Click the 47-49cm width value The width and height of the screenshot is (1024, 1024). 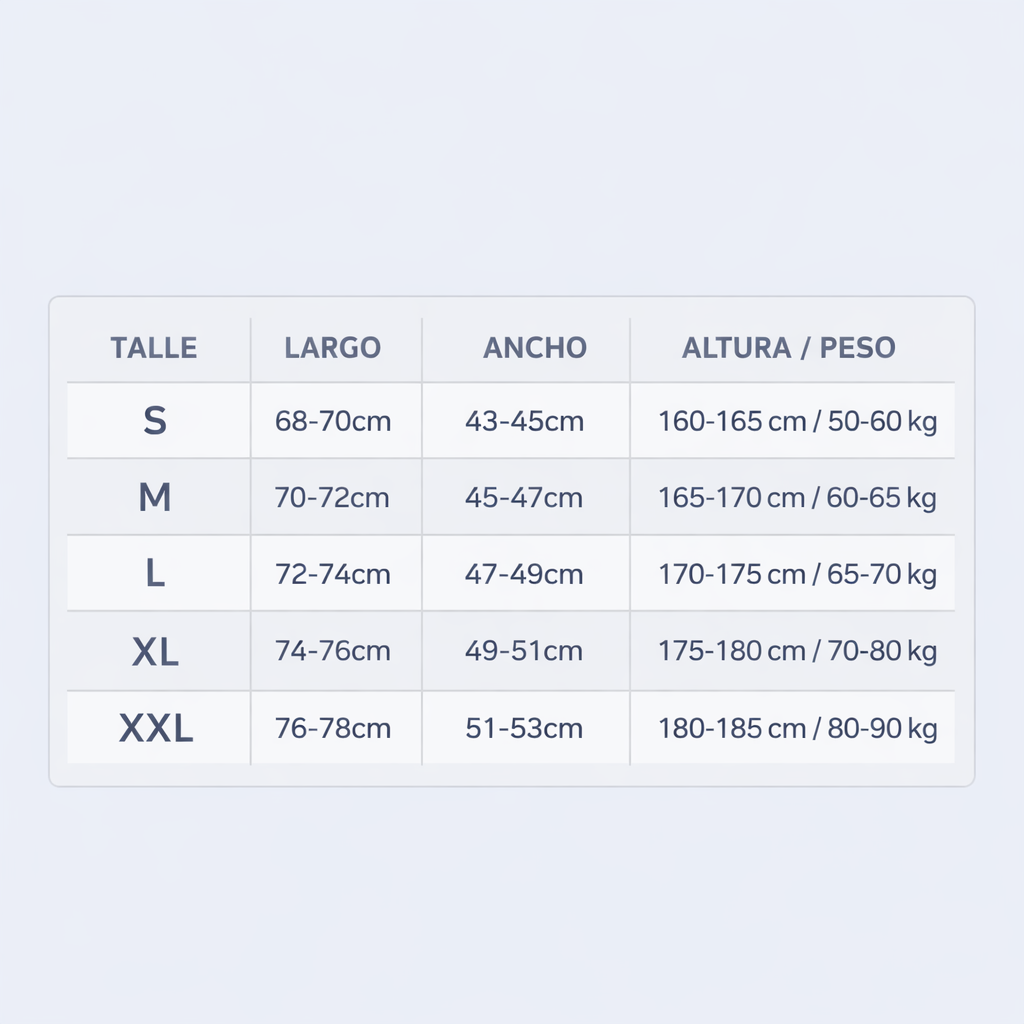pyautogui.click(x=524, y=574)
